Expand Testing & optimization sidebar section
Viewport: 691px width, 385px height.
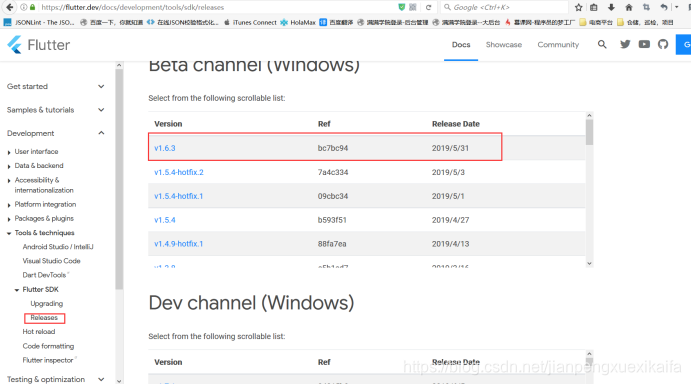click(56, 379)
